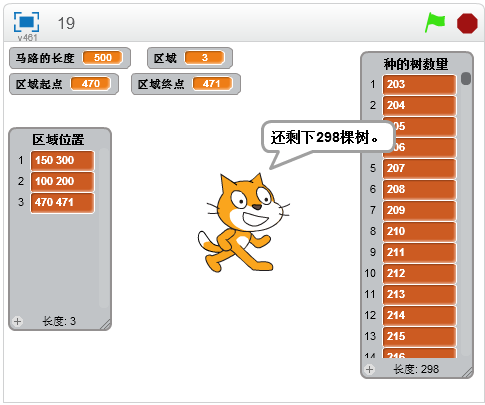Click the '种的树数里' list title
Screen dimensions: 485x405
coord(416,64)
